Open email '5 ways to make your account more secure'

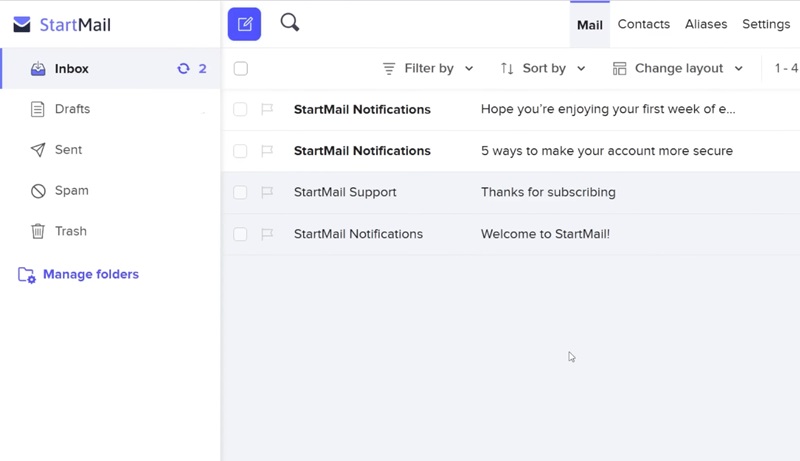coord(607,151)
